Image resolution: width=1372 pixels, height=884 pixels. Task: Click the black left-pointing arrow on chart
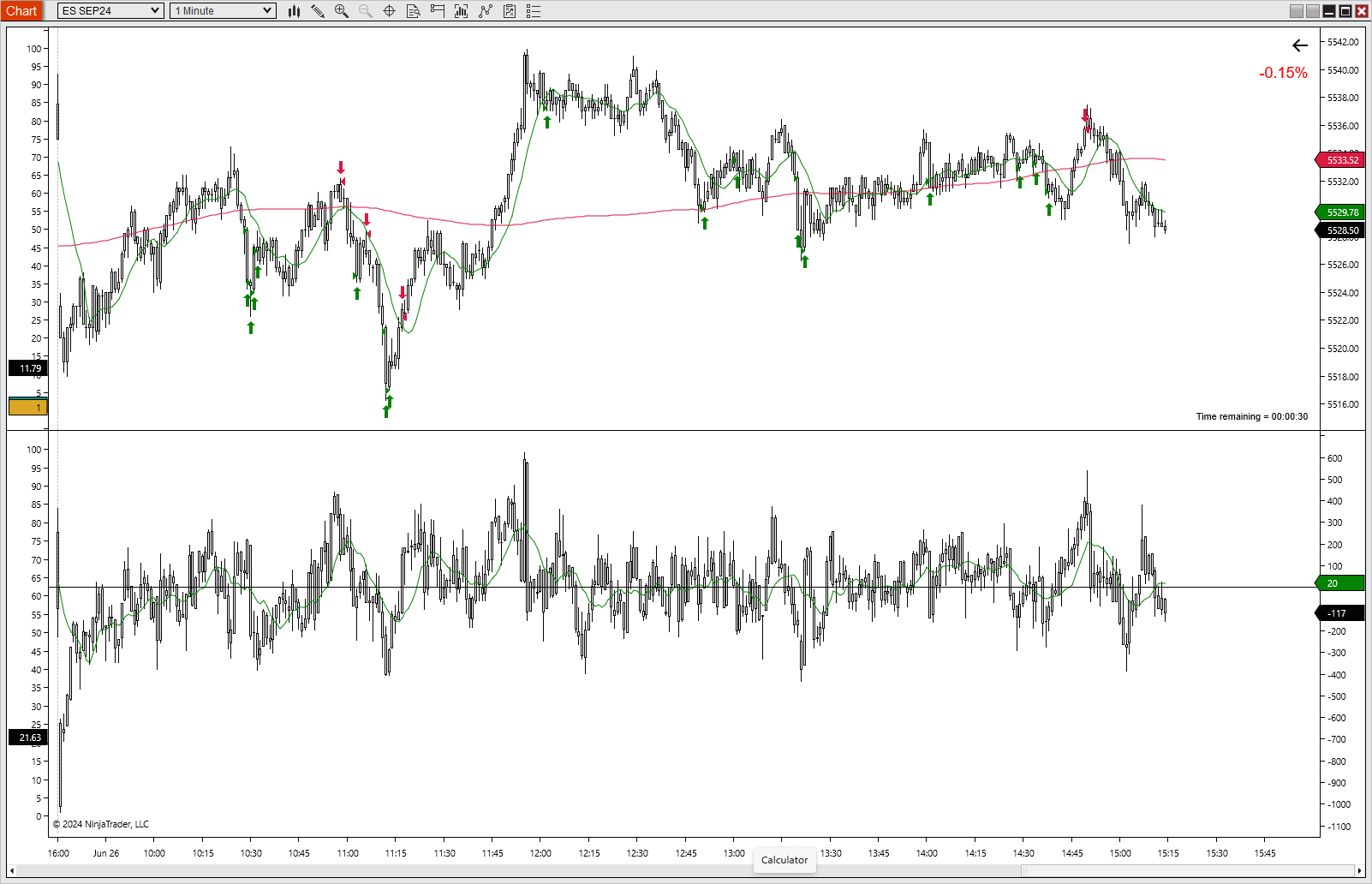(1300, 46)
